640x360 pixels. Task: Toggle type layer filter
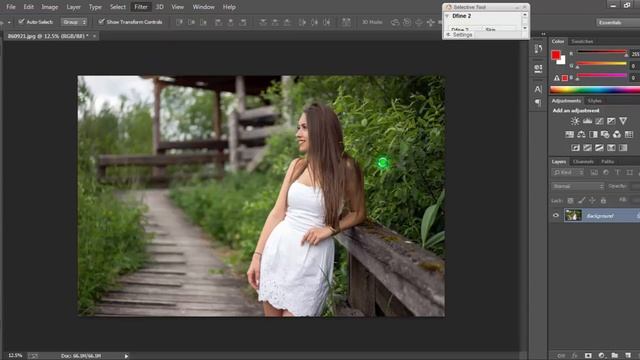coord(618,173)
